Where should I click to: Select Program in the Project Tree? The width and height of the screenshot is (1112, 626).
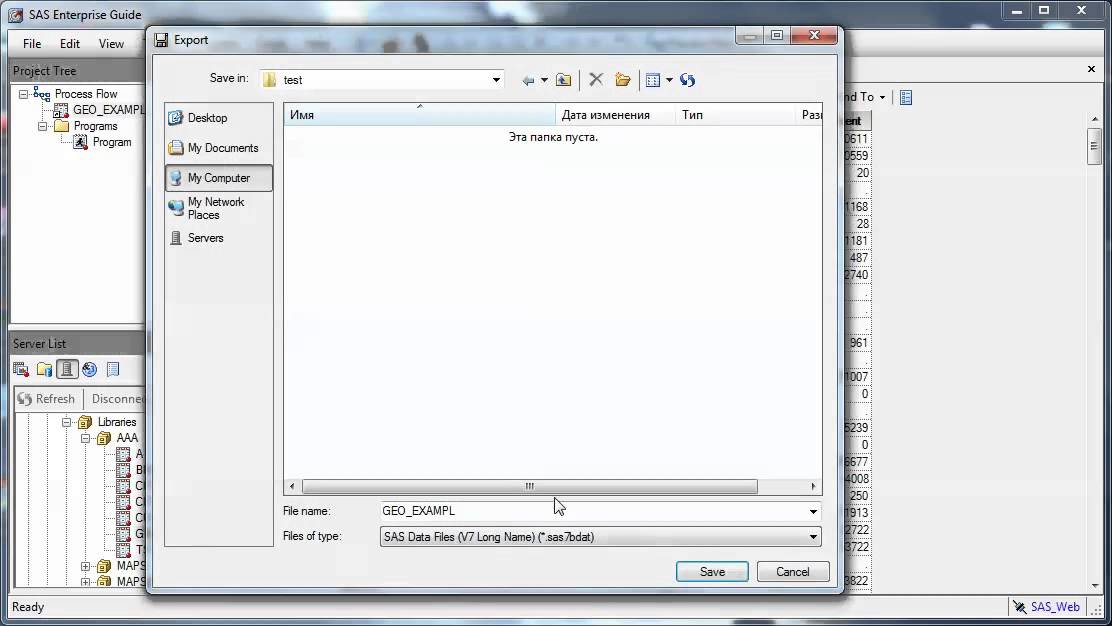coord(112,142)
